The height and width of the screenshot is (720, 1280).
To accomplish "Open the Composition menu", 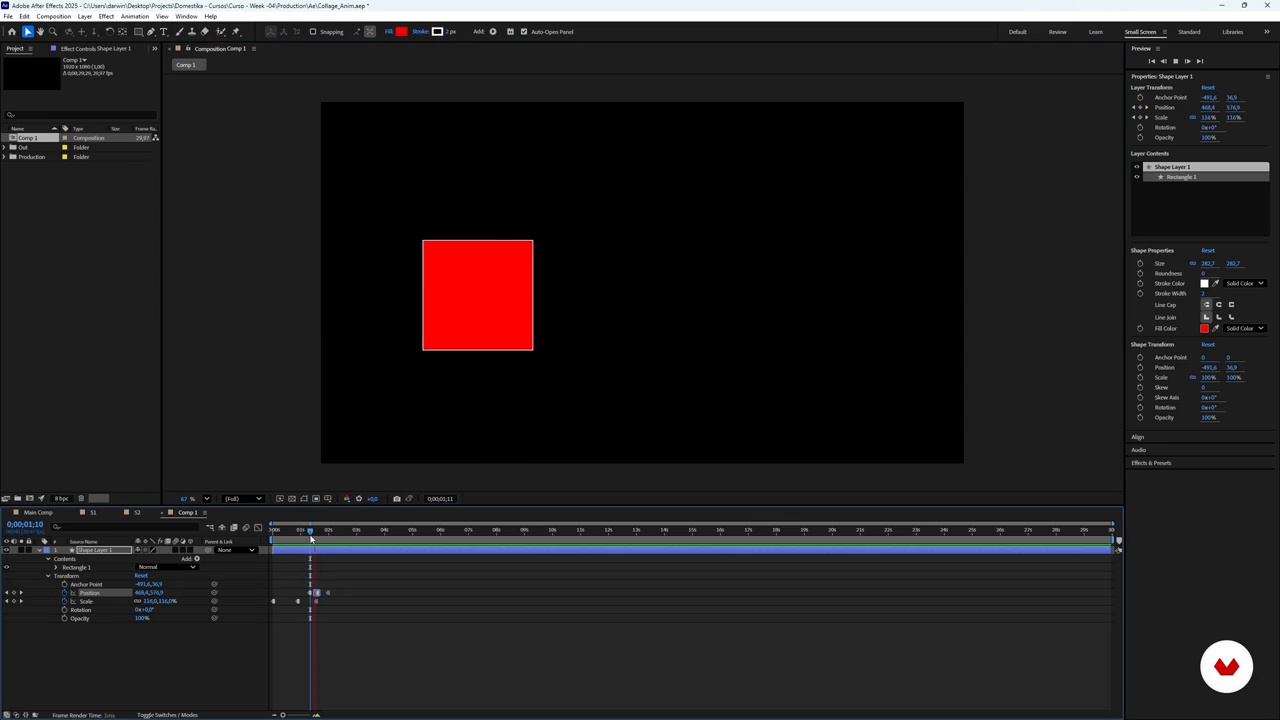I will pyautogui.click(x=54, y=16).
